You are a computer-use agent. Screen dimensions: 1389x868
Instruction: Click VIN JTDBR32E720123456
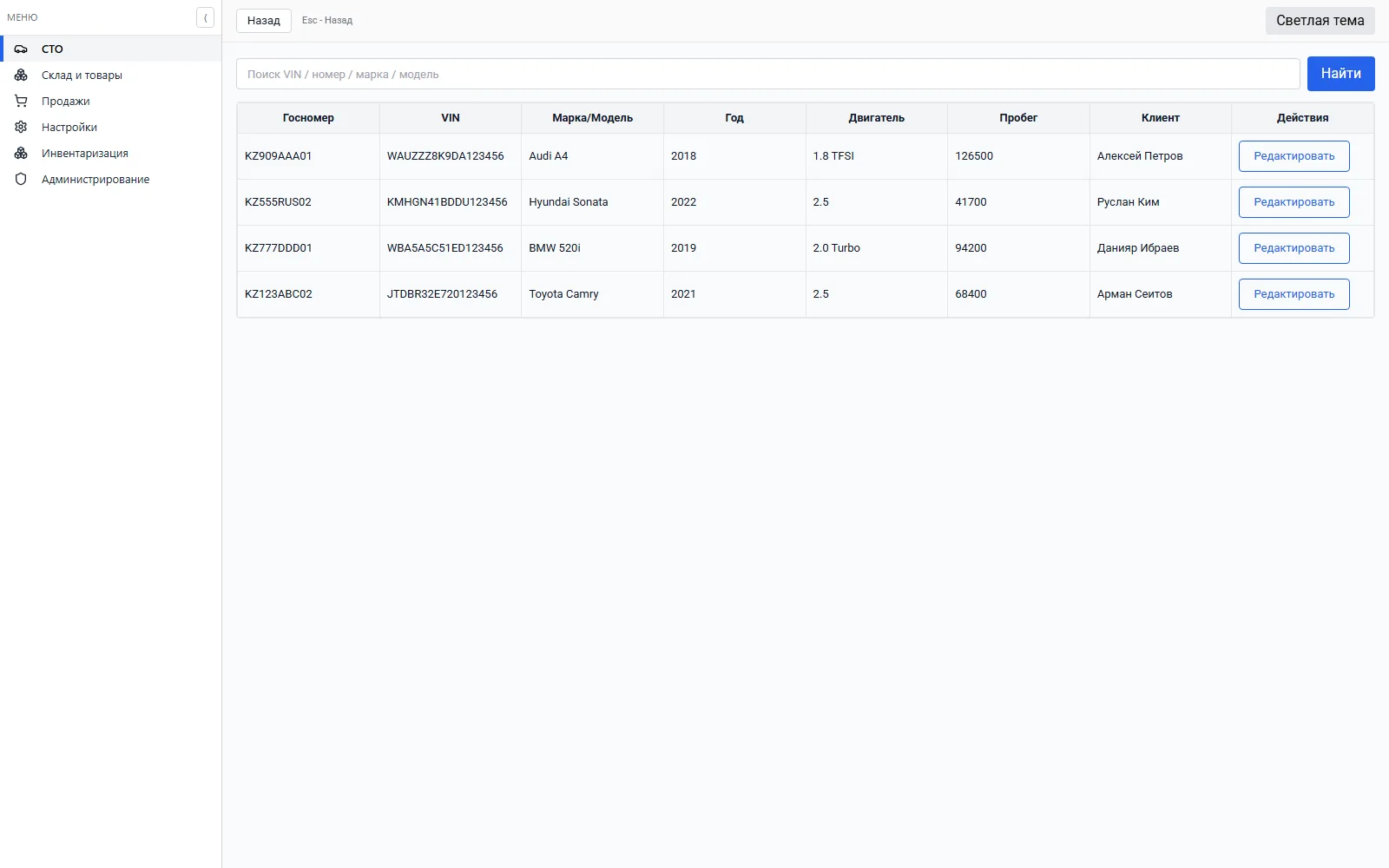click(442, 294)
